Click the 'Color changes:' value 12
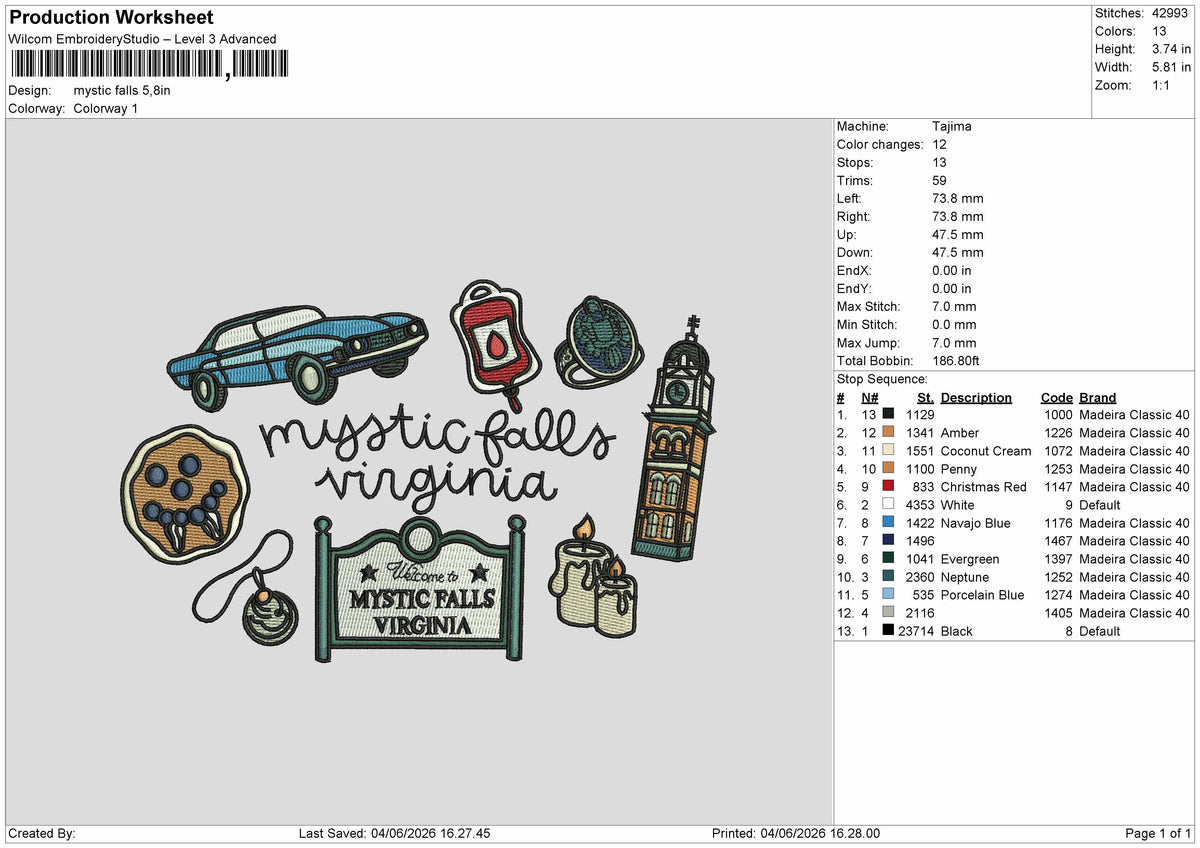 [940, 144]
